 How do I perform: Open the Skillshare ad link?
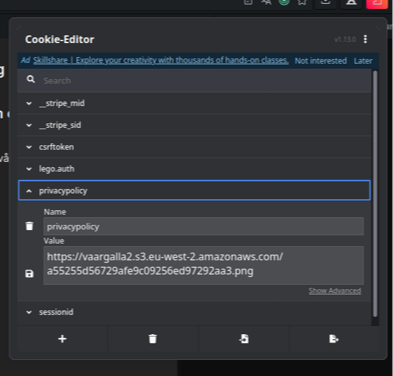coord(161,60)
